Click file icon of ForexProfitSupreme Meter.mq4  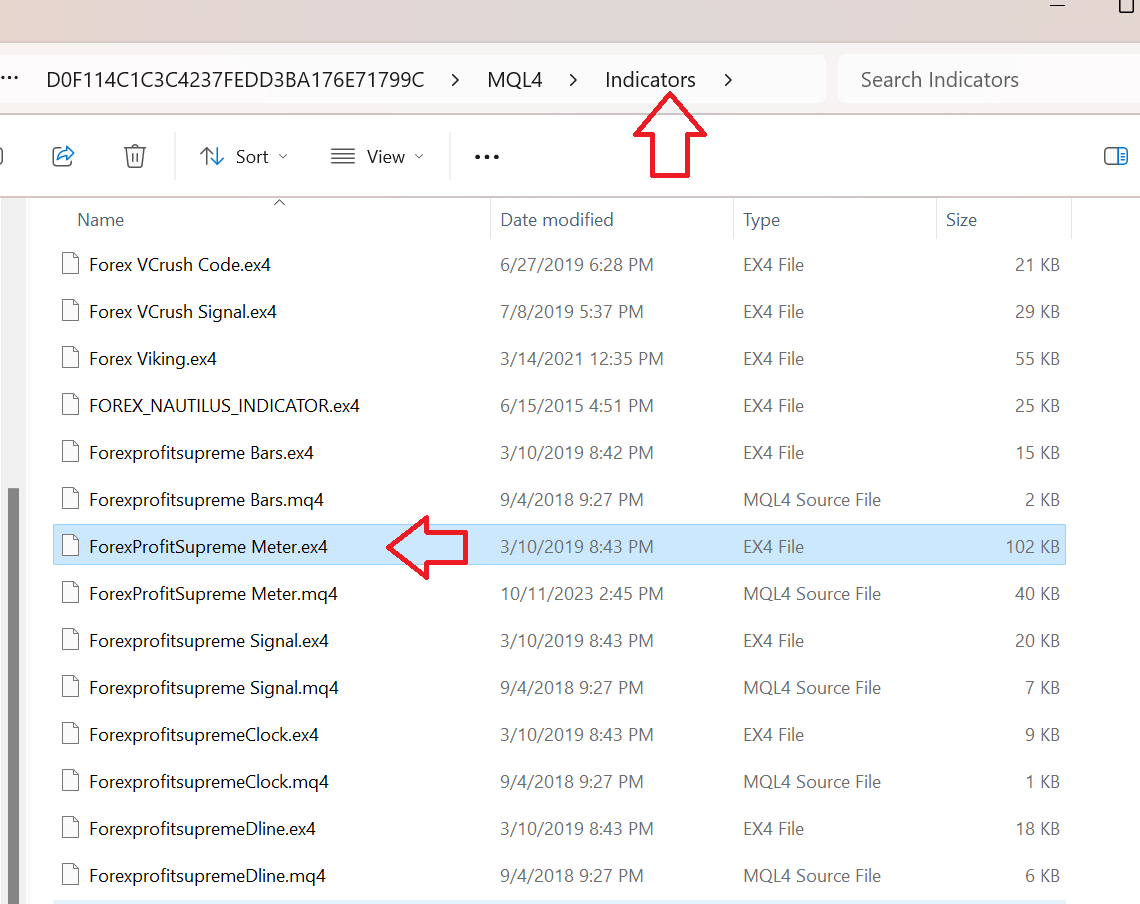tap(71, 592)
